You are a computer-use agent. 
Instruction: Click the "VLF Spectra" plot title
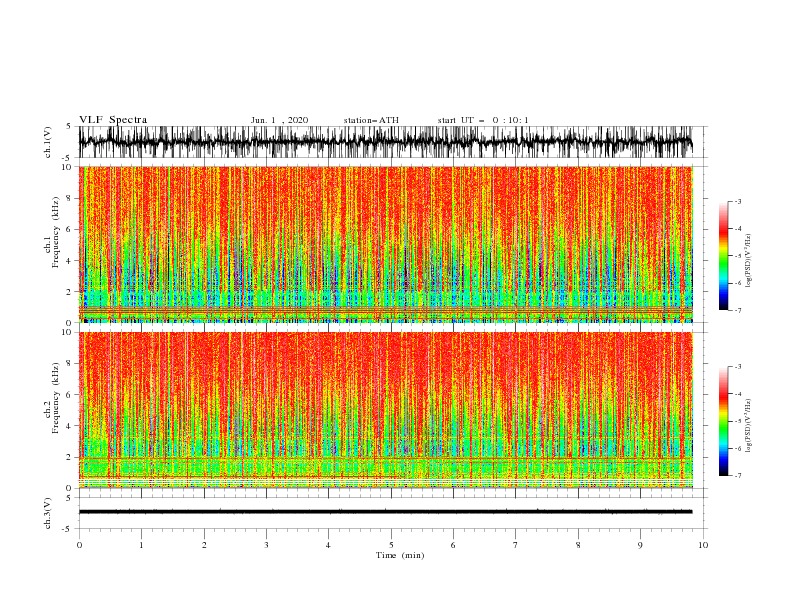[113, 120]
